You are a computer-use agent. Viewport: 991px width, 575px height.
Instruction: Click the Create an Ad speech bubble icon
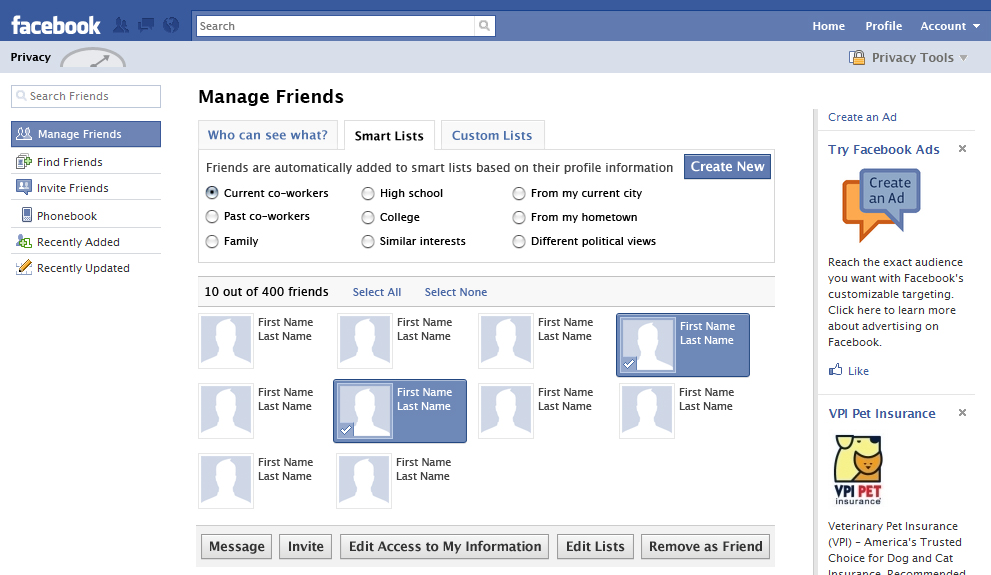click(880, 204)
